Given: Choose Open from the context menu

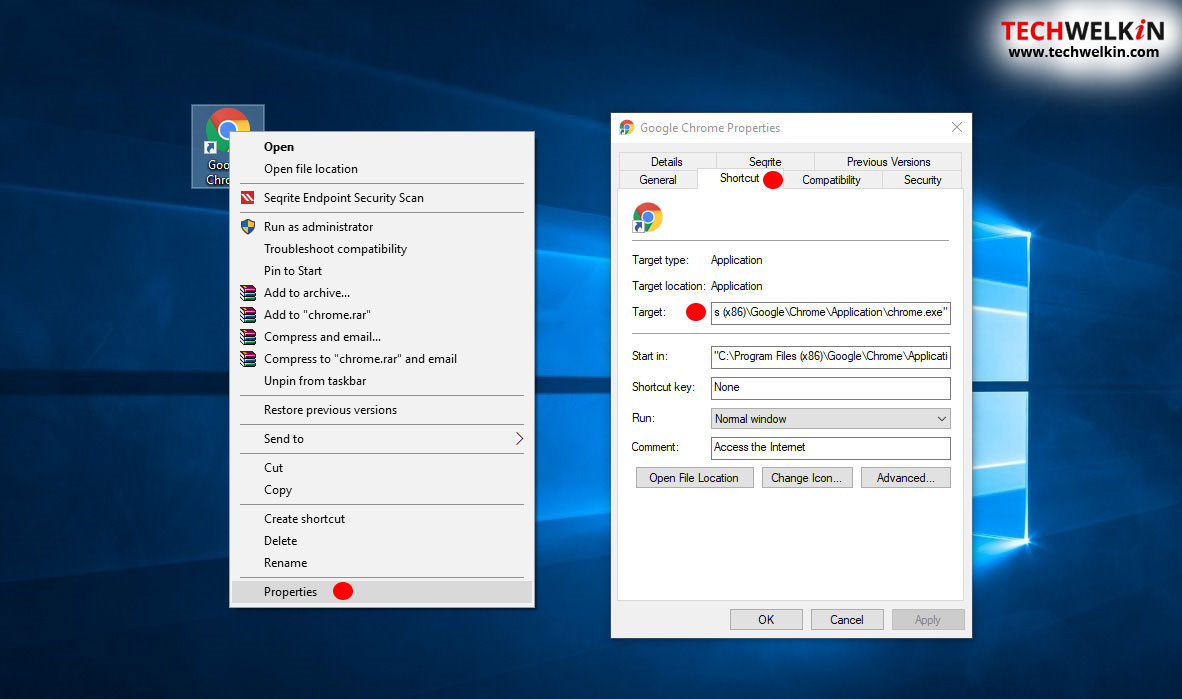Looking at the screenshot, I should click(381, 147).
